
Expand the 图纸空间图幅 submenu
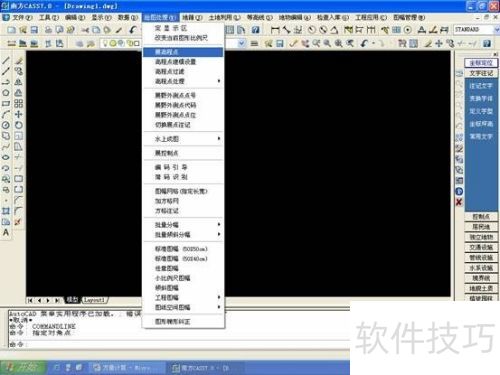(x=183, y=307)
